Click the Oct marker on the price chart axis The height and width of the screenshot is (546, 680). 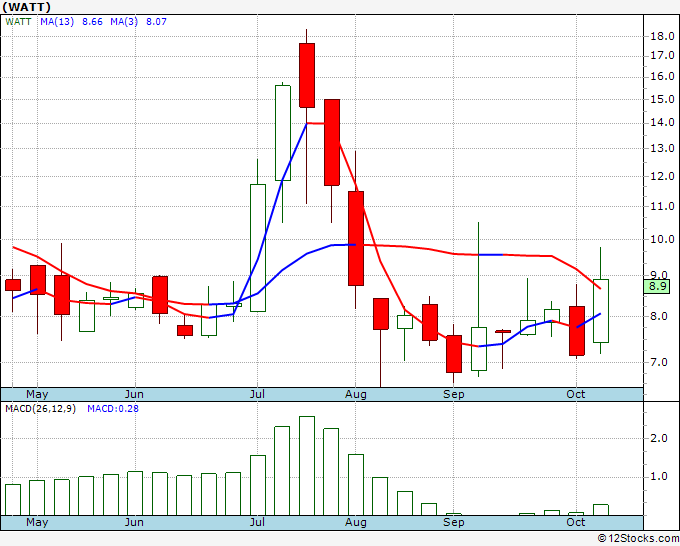(x=576, y=394)
